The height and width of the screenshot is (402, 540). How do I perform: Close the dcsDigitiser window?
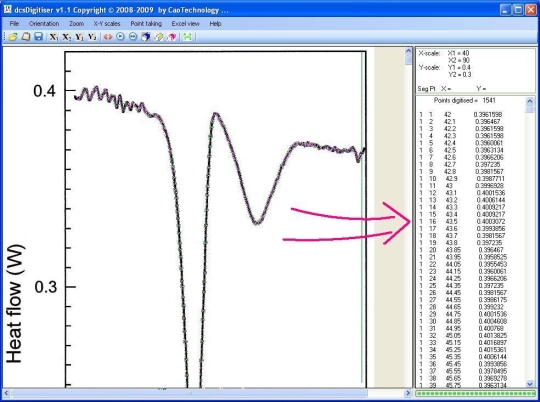click(x=530, y=10)
